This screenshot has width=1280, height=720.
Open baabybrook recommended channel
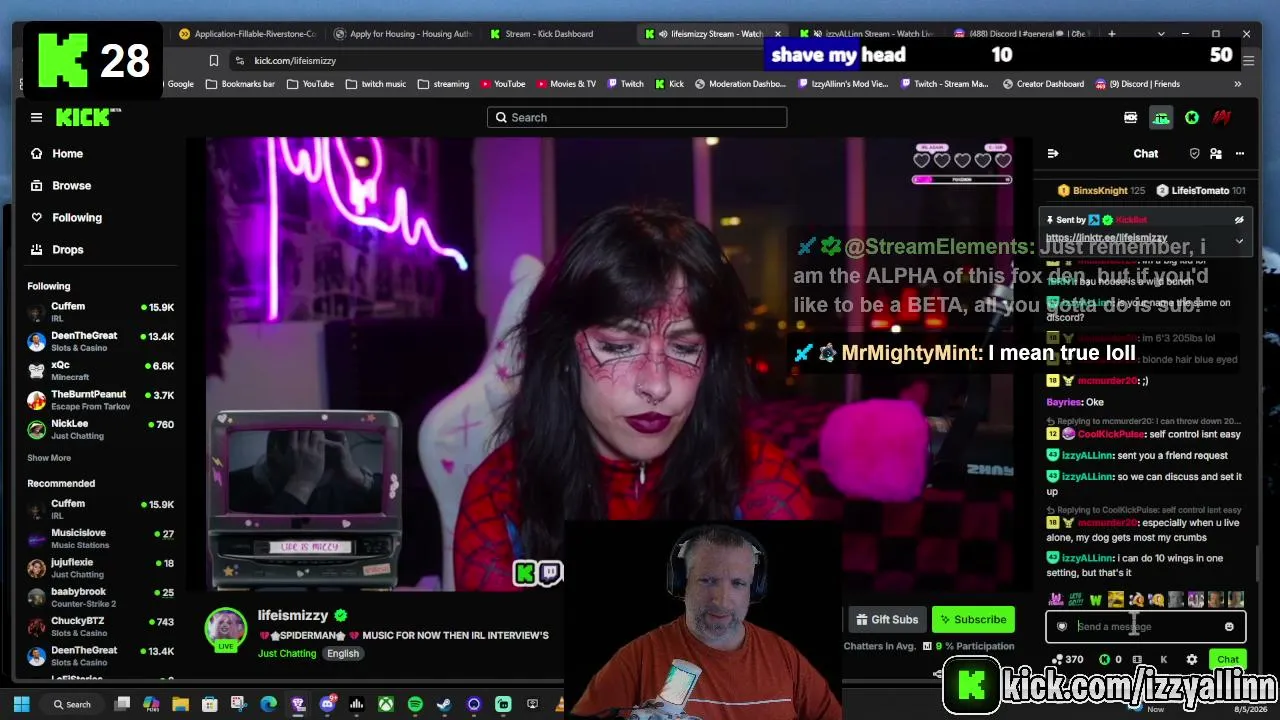point(100,597)
